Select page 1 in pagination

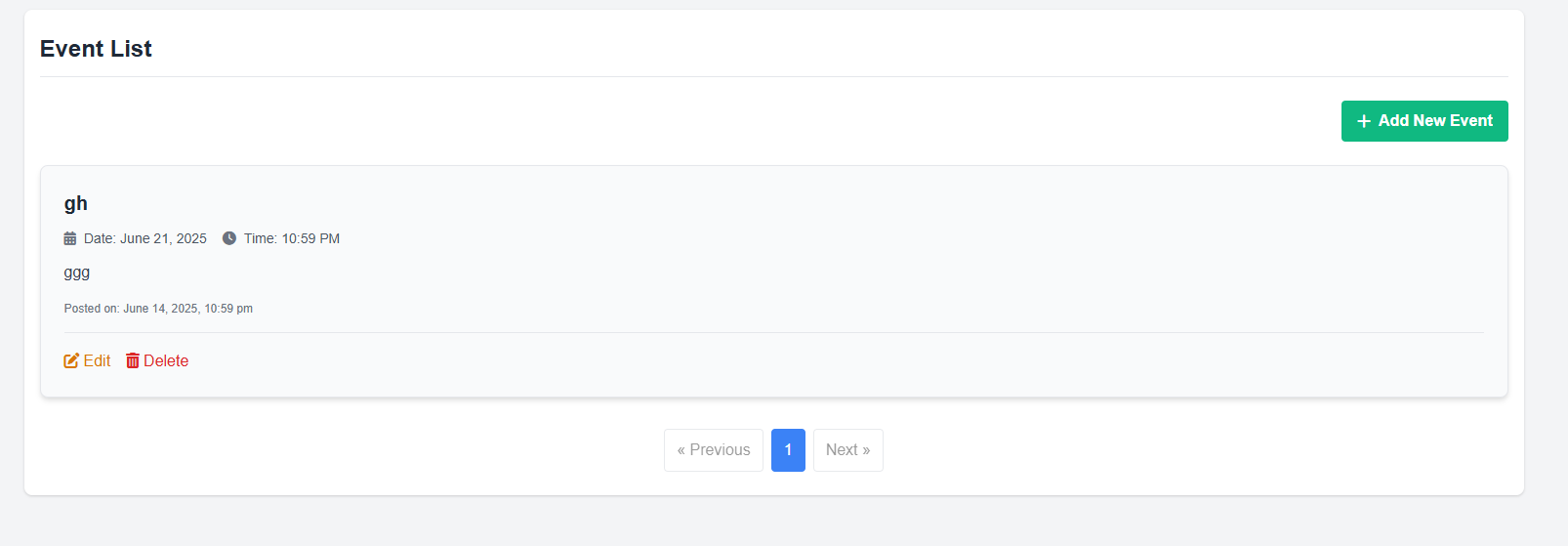(788, 450)
